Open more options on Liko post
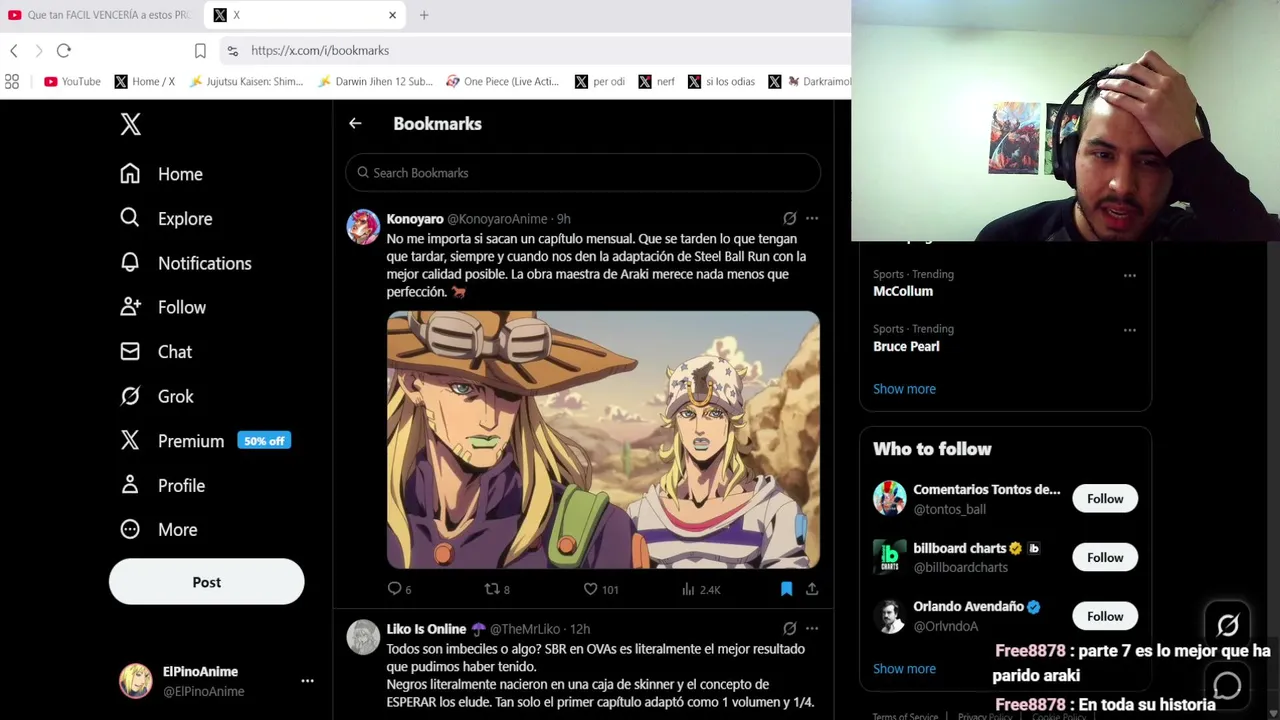This screenshot has width=1280, height=720. (x=812, y=628)
